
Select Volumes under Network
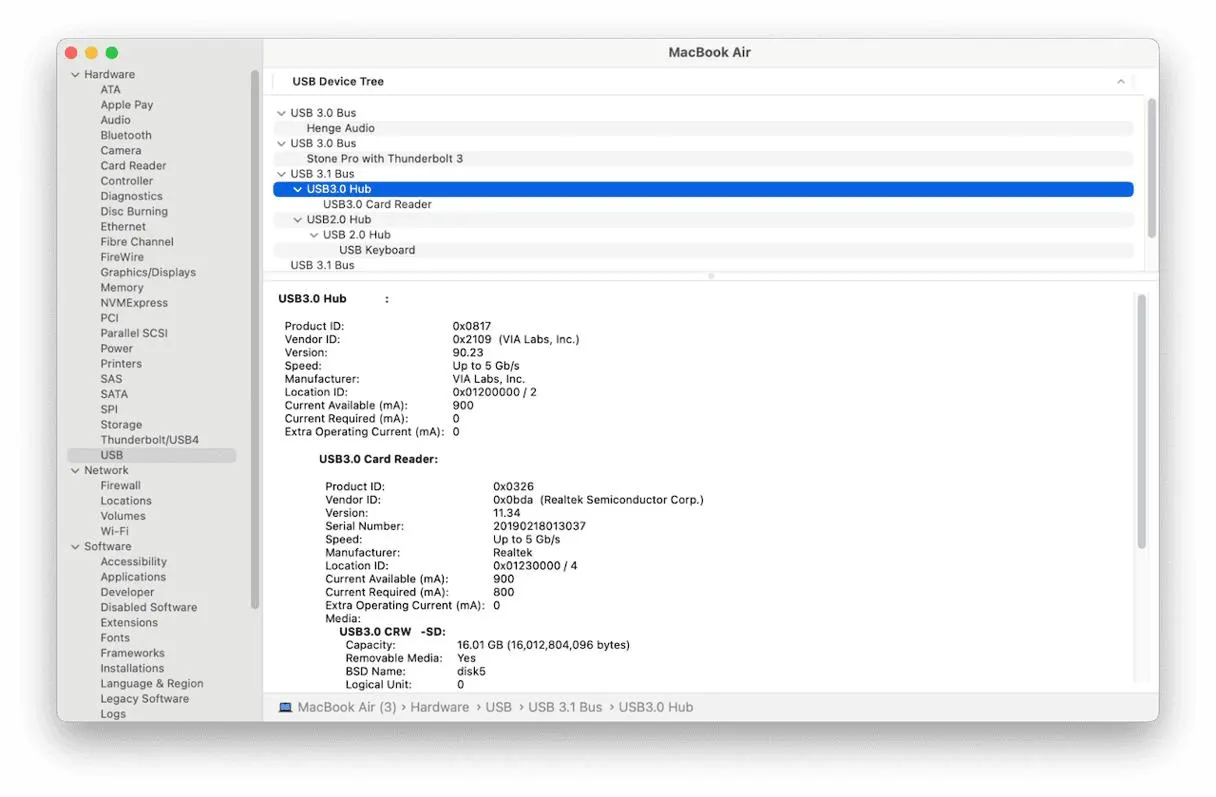[x=123, y=516]
